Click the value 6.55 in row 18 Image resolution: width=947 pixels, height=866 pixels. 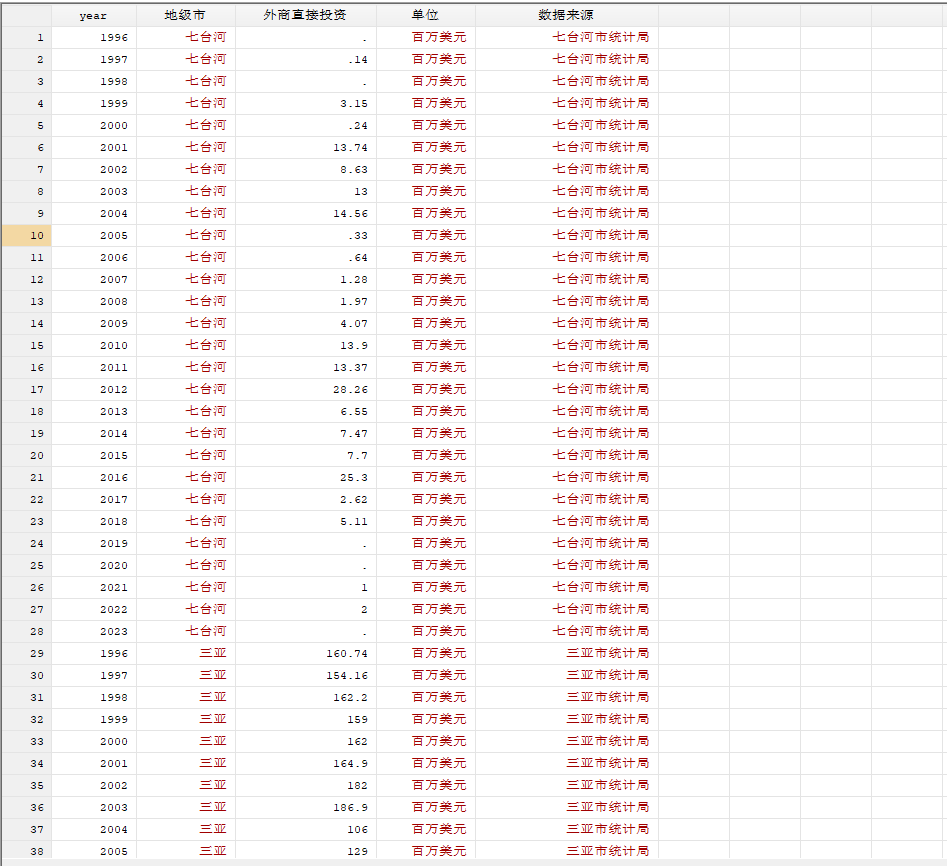point(354,412)
